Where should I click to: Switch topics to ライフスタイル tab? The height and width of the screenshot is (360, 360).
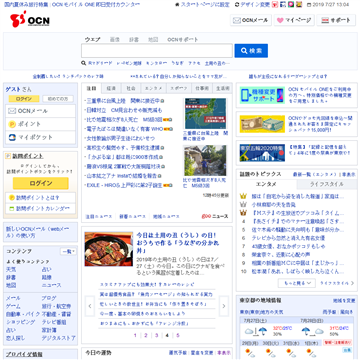327,184
